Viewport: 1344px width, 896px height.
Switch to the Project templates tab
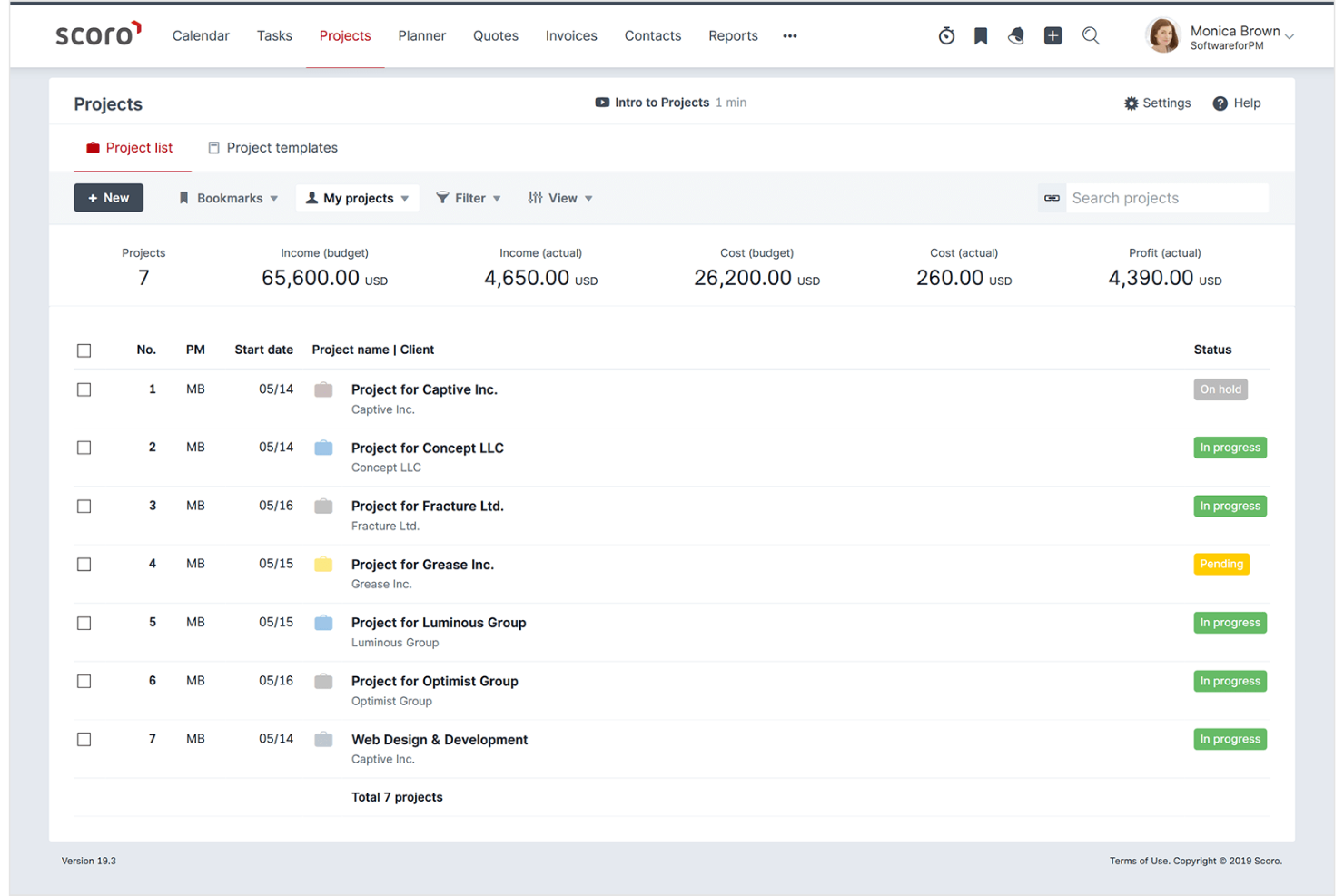pos(272,148)
